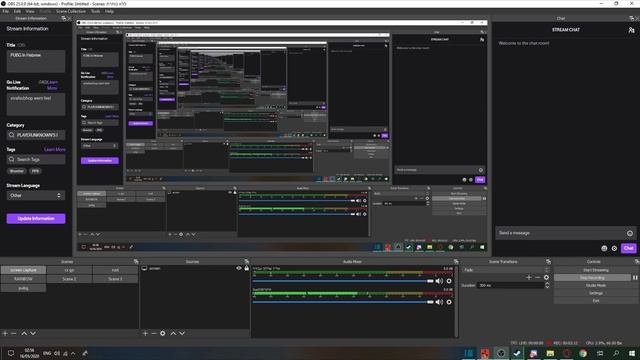Pause the recording
The height and width of the screenshot is (360, 640).
[635, 278]
